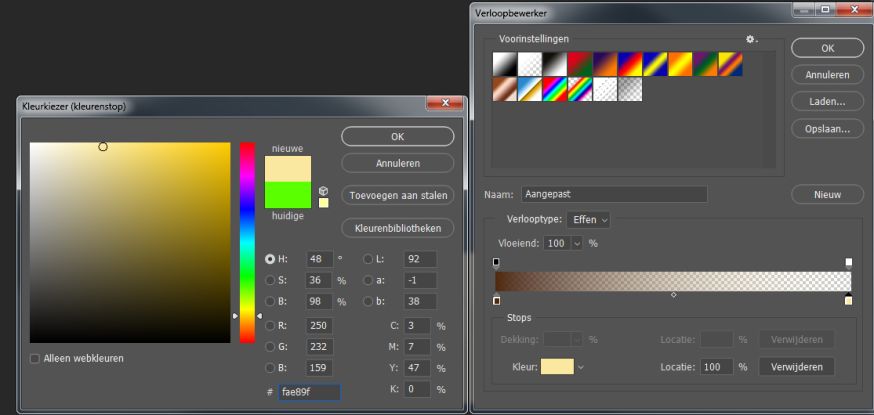Viewport: 874px width, 415px height.
Task: Expand the Vloeiend percentage dropdown arrow
Action: click(x=576, y=243)
